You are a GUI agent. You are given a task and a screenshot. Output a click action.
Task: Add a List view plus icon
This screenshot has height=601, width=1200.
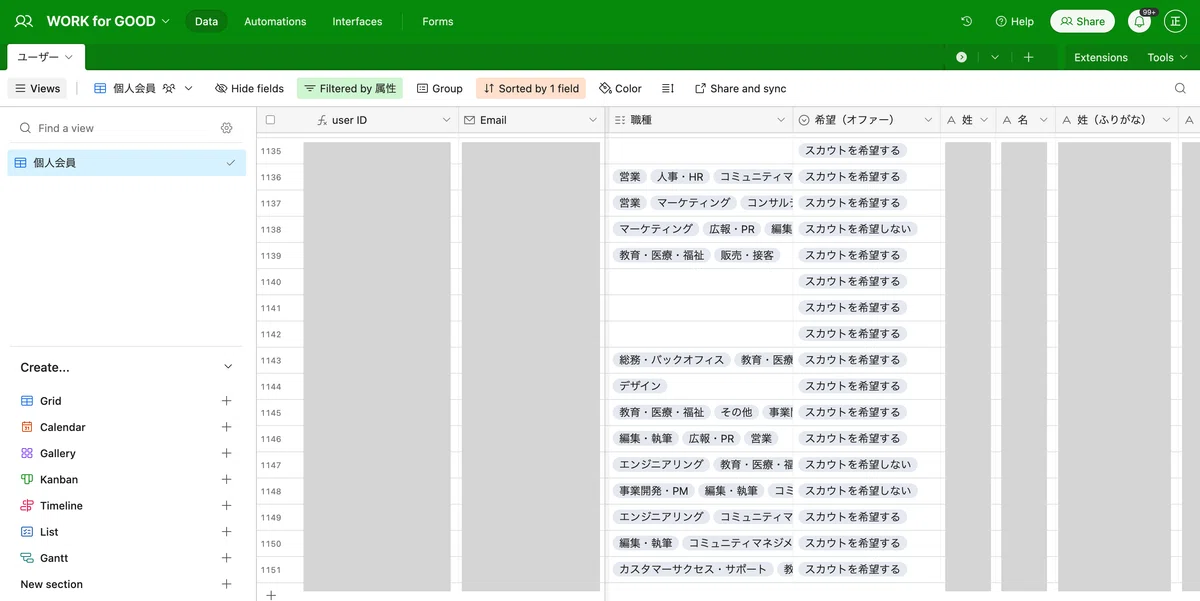(x=227, y=532)
